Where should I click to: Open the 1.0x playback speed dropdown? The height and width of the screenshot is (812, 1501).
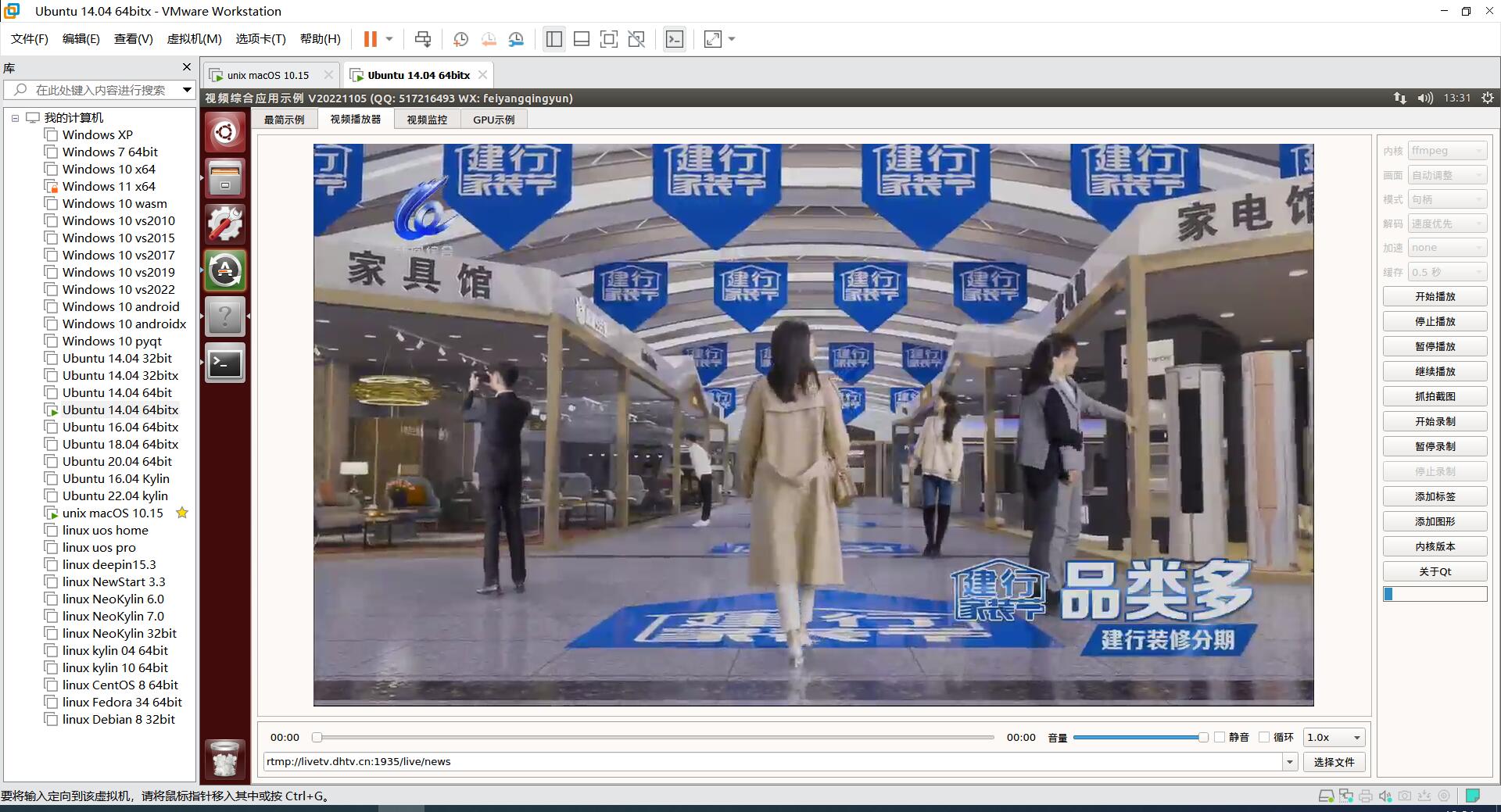1334,737
